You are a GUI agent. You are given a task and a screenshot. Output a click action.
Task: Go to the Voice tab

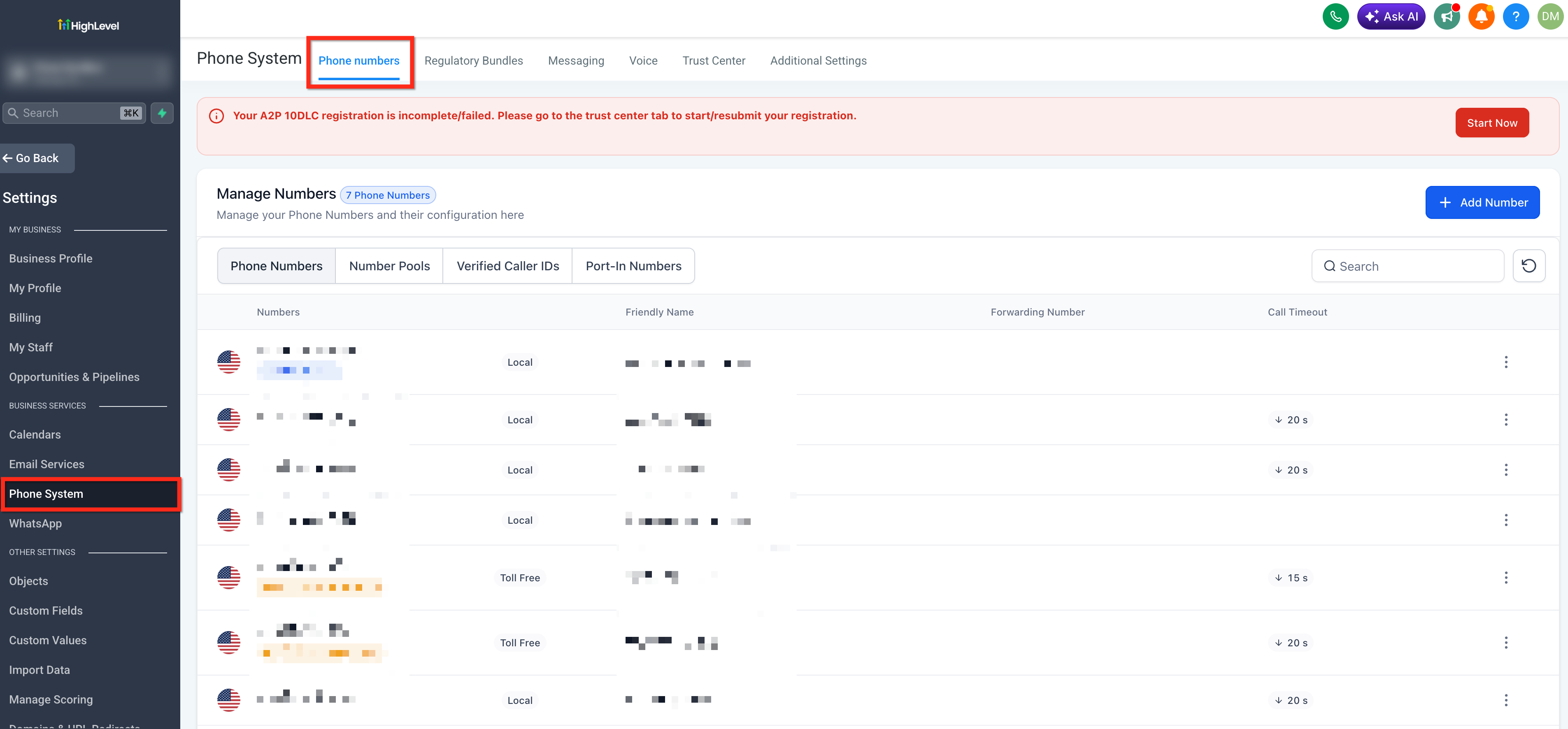[643, 61]
